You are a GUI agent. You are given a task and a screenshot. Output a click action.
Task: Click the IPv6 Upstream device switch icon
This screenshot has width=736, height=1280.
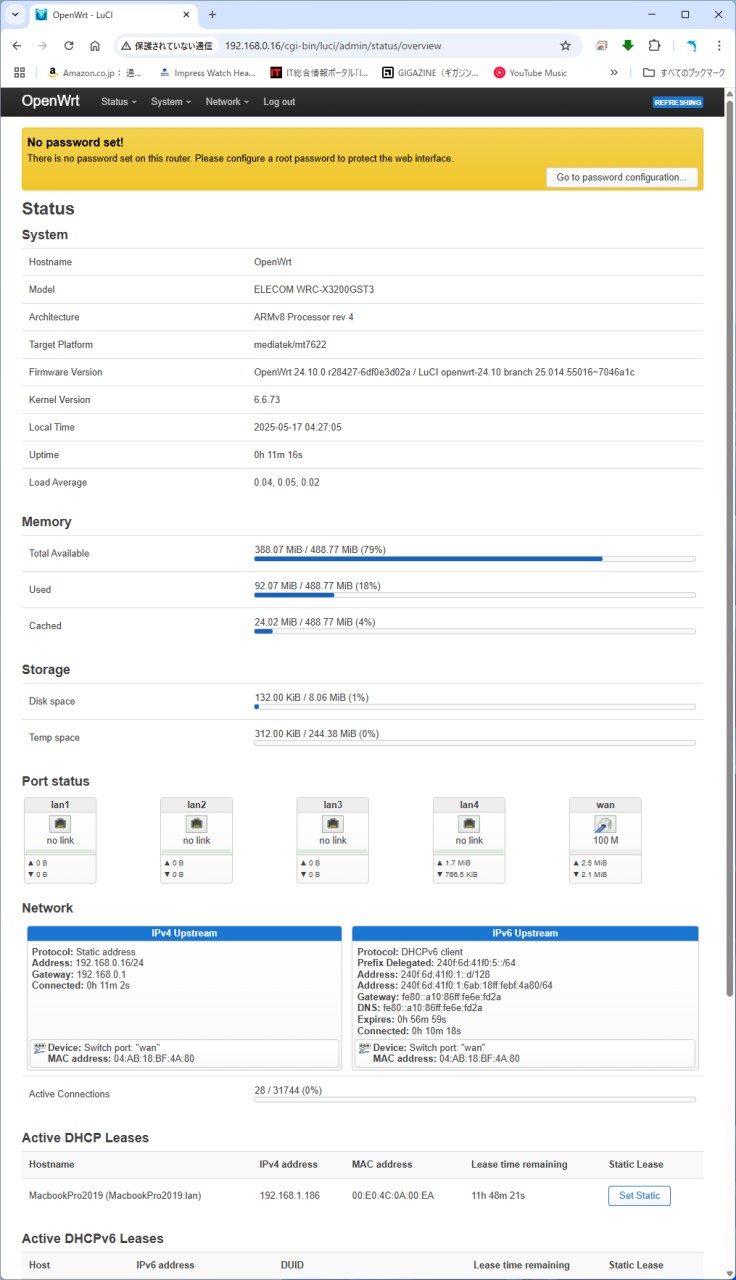[365, 1048]
